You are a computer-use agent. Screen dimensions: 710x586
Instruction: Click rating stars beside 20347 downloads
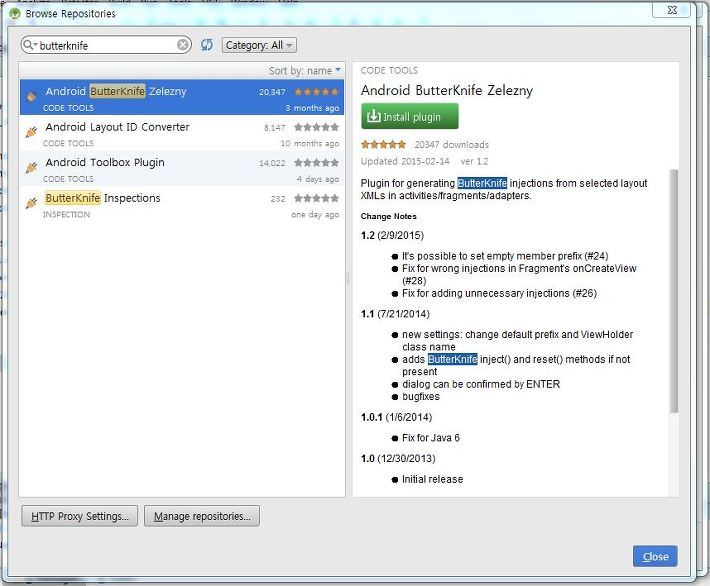click(x=384, y=144)
